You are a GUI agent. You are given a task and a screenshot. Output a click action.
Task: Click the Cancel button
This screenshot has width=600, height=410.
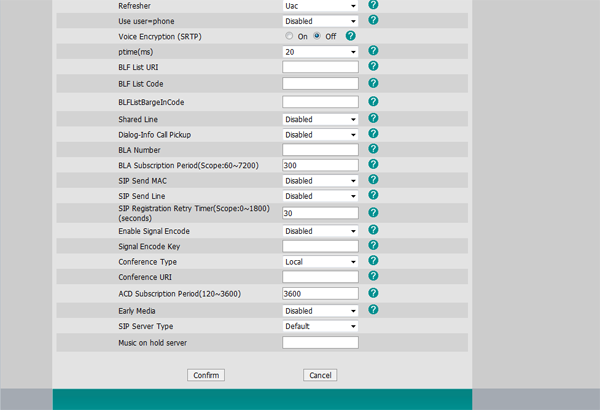click(x=320, y=375)
